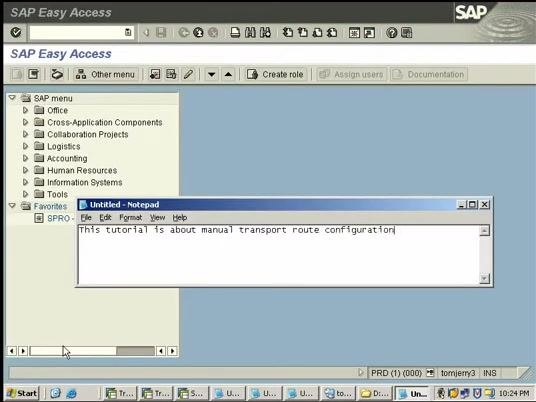The image size is (536, 402).
Task: Click the green Enter checkmark icon
Action: (16, 33)
